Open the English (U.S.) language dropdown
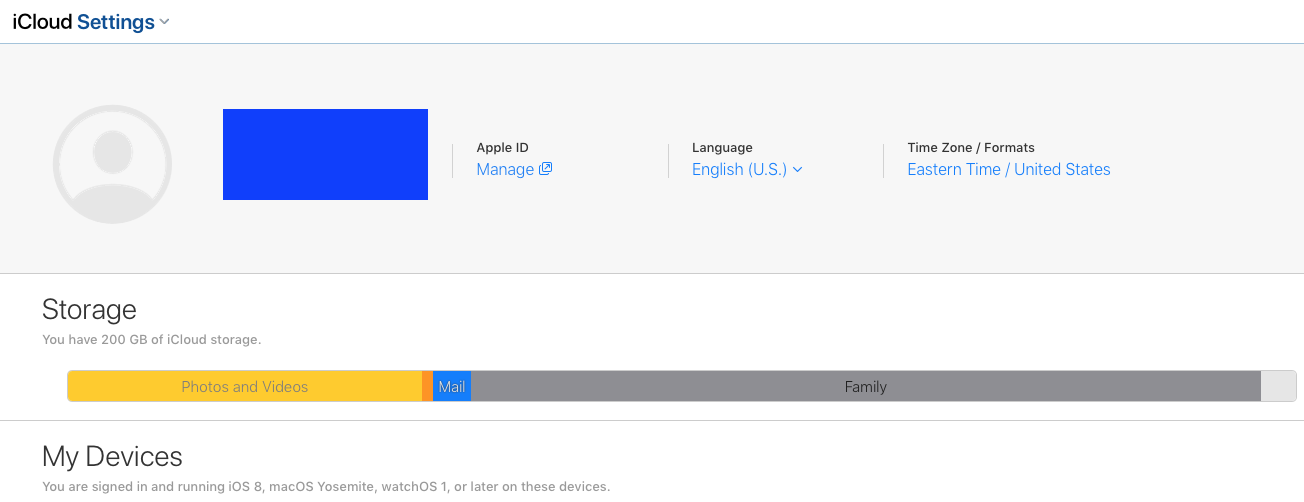Viewport: 1304px width, 502px height. tap(739, 170)
